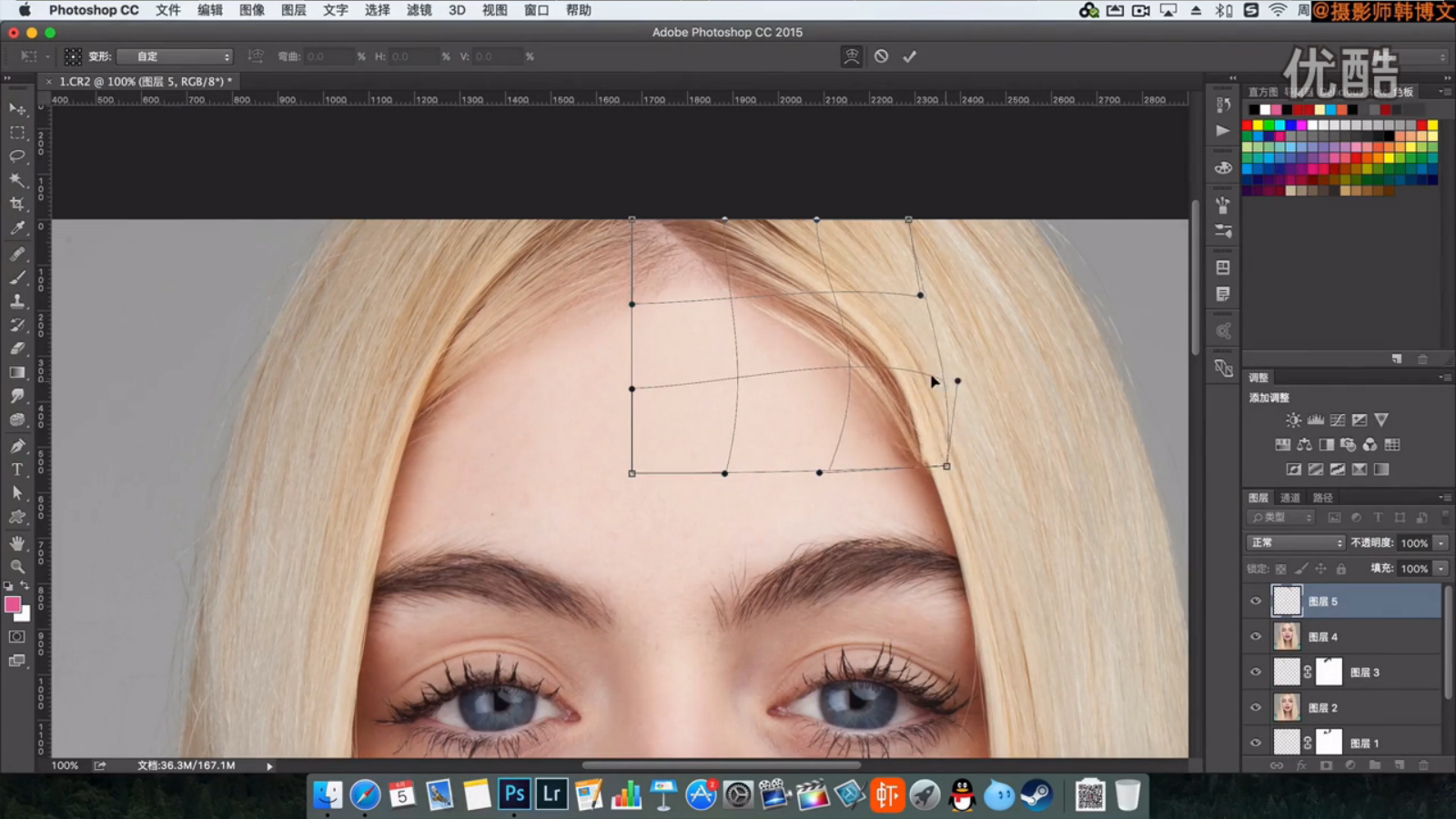Open the Adjustments panel flyout menu
The image size is (1456, 819).
point(1444,377)
